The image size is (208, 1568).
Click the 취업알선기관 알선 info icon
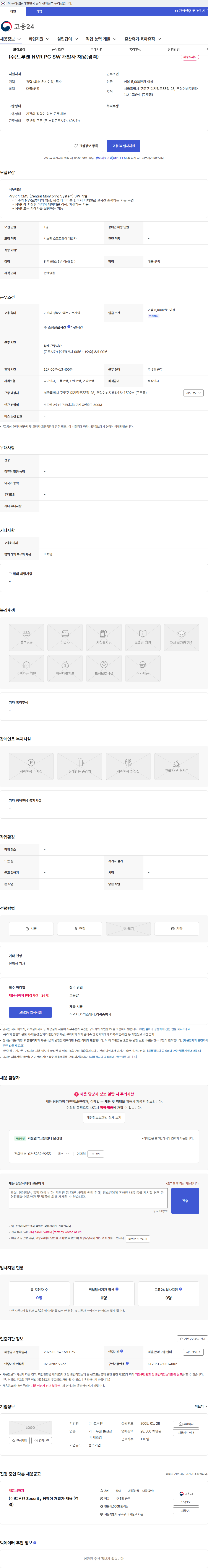click(117, 1289)
